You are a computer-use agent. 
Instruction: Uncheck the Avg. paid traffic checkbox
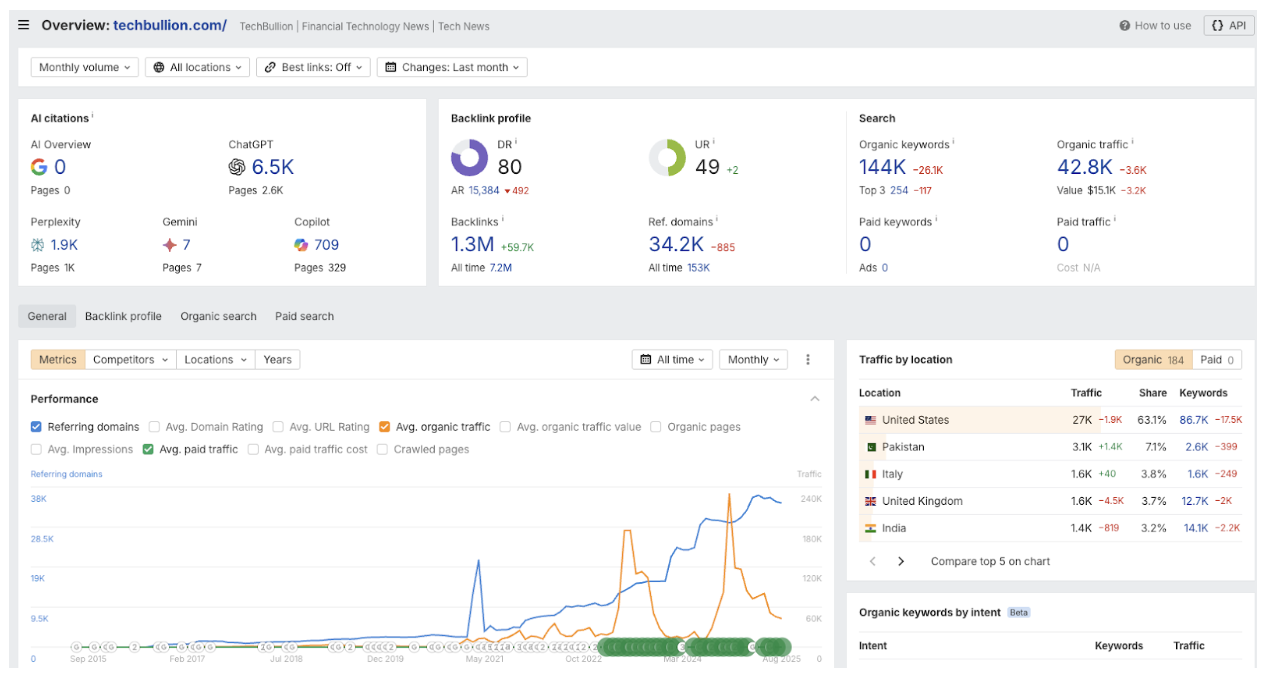click(x=149, y=450)
